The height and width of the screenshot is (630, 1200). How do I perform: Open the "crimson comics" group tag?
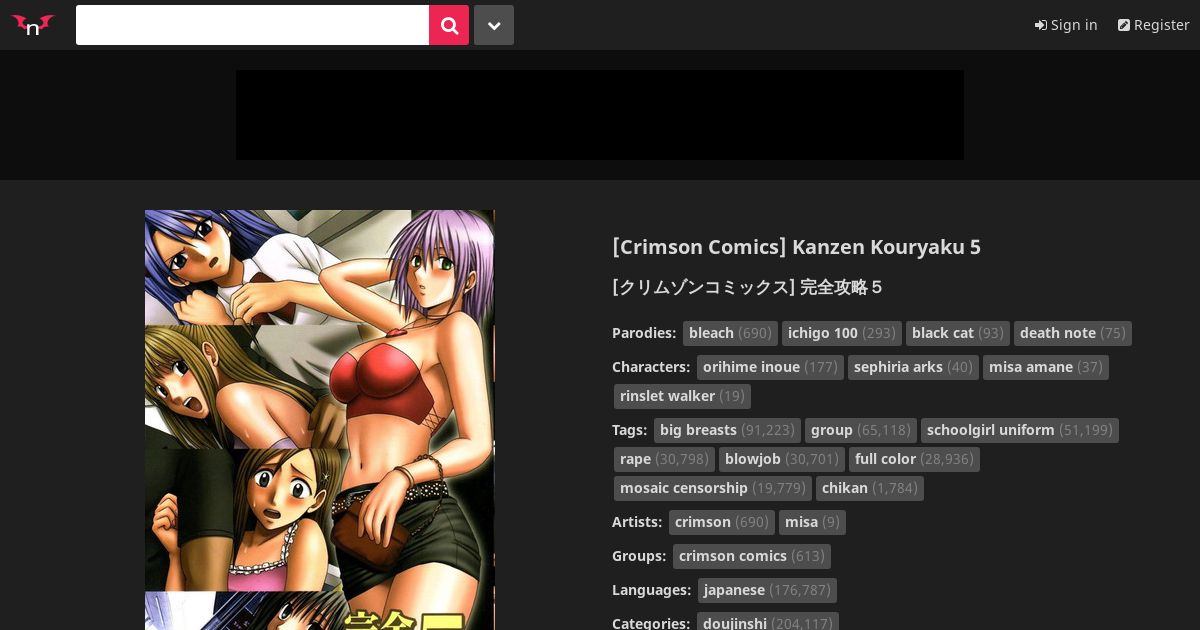[752, 556]
